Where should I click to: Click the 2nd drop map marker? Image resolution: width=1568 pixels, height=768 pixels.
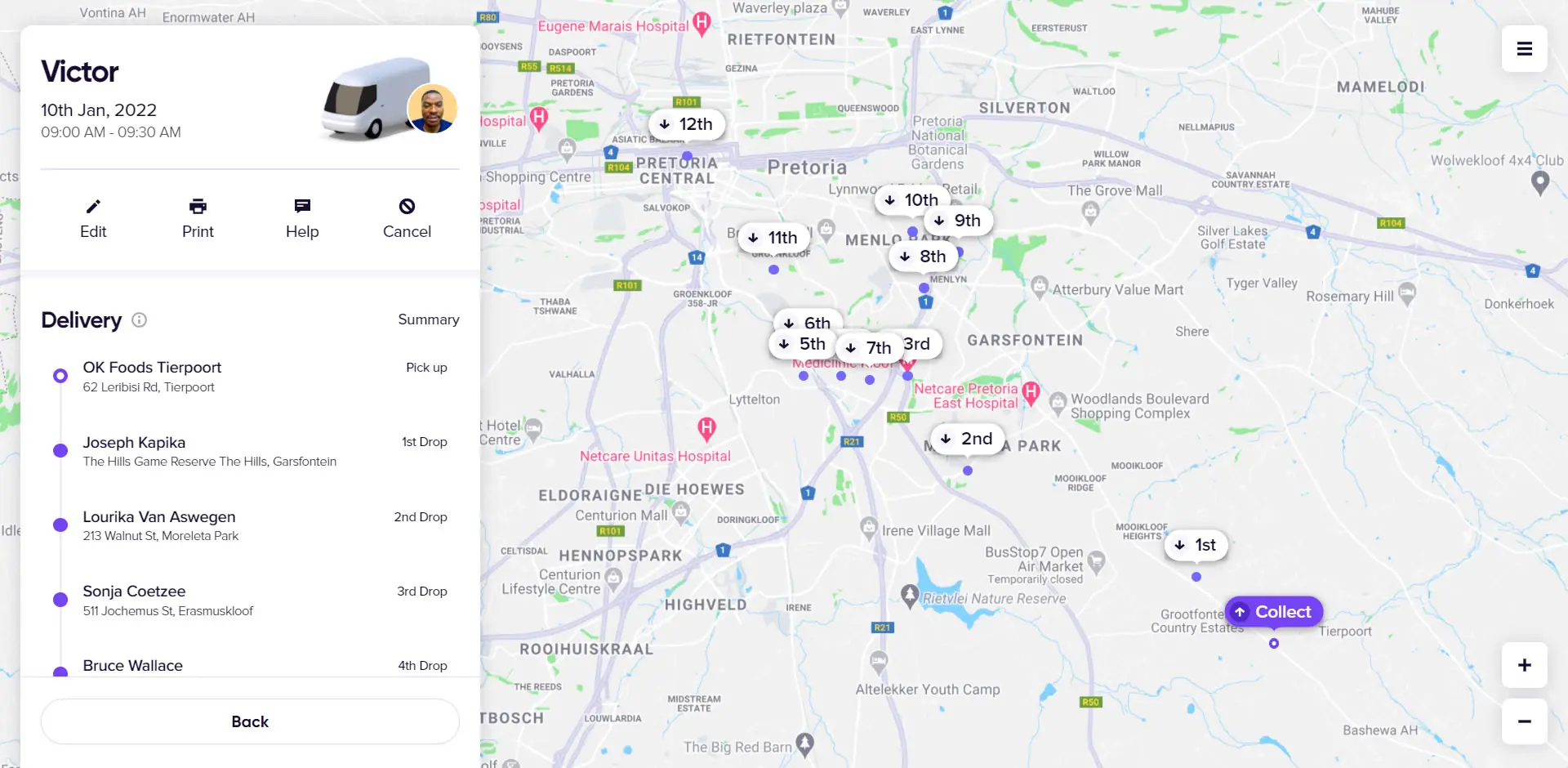click(x=967, y=439)
